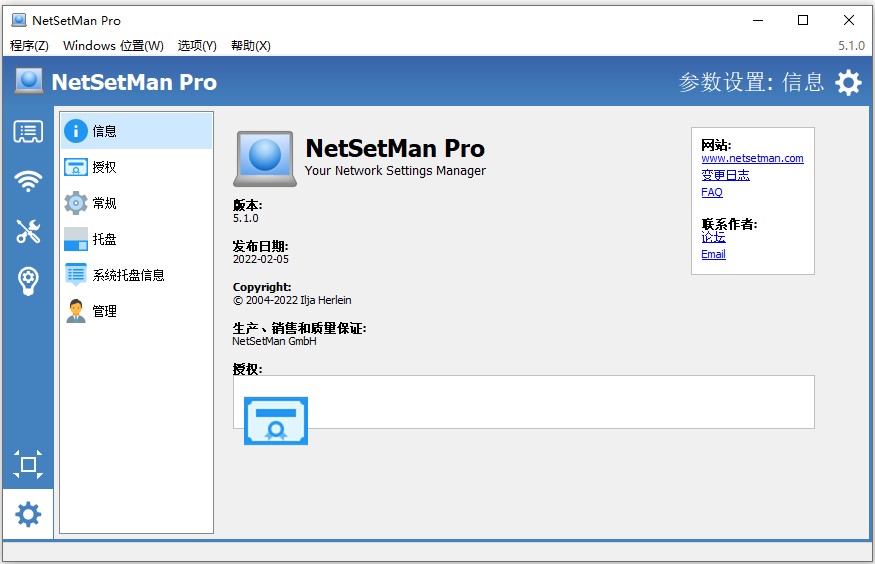Select the 系统托盘信息 settings category
Viewport: 875px width, 564px height.
(x=137, y=274)
